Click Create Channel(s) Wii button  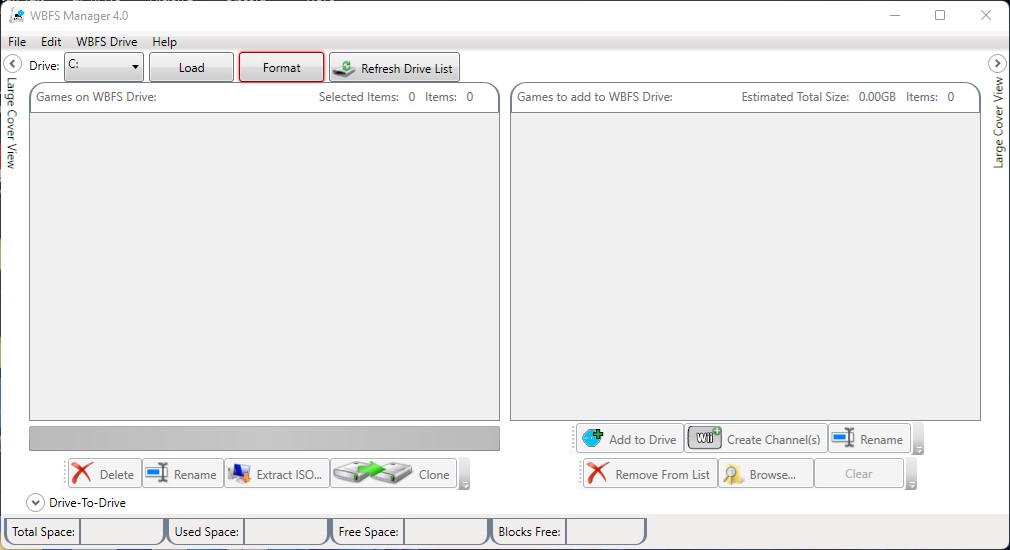pos(756,439)
